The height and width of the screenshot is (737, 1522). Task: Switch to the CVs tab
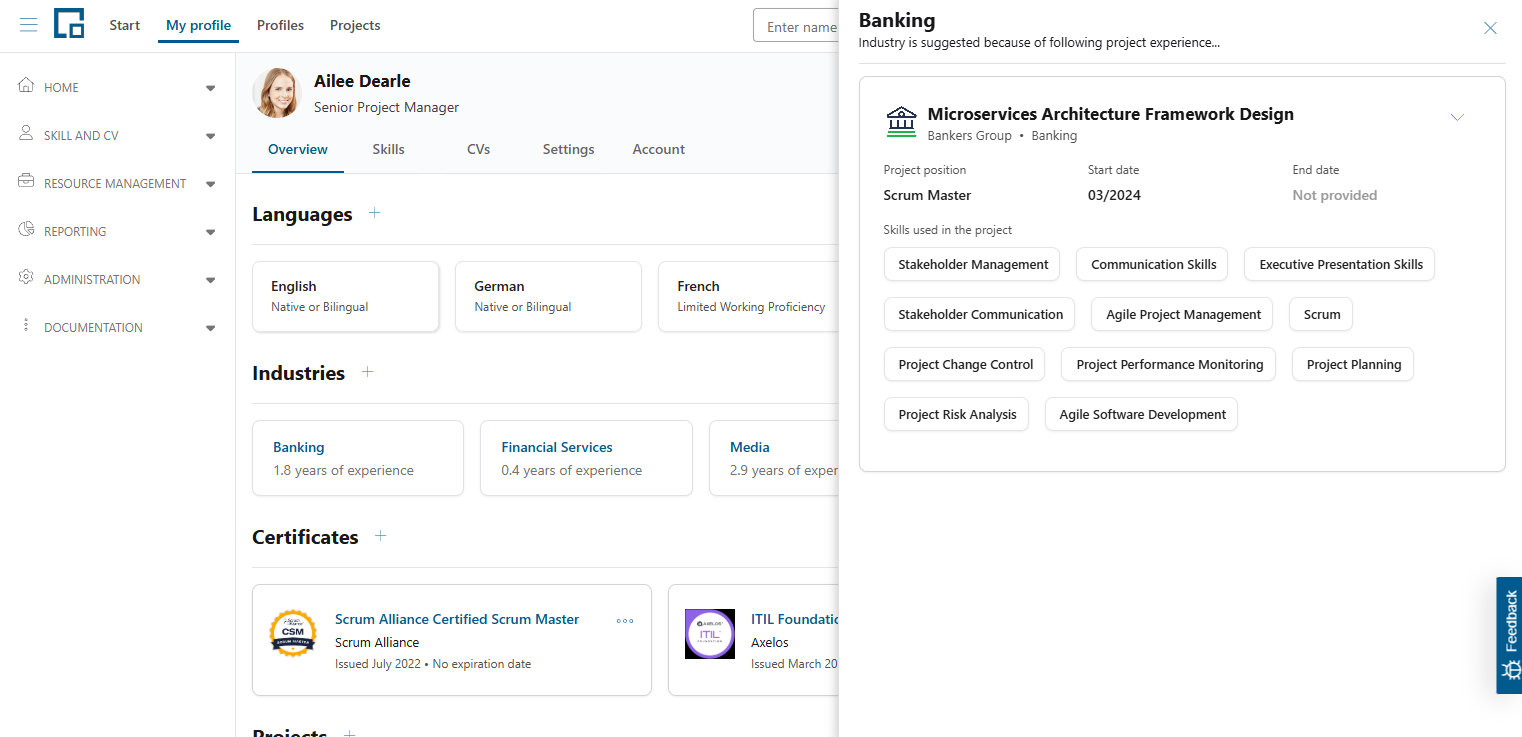point(478,149)
